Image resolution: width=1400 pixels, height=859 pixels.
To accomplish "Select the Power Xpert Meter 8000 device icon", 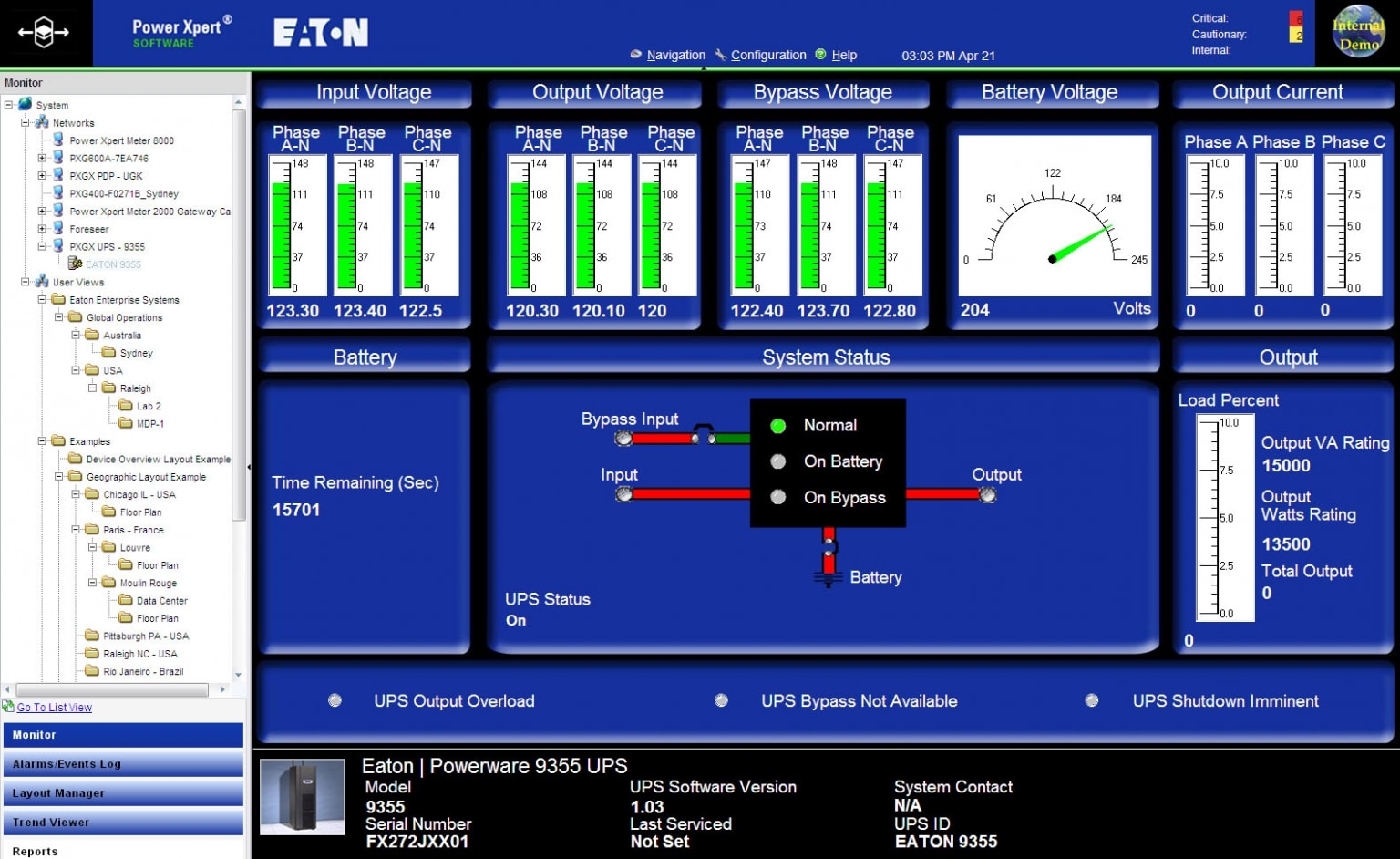I will point(57,140).
